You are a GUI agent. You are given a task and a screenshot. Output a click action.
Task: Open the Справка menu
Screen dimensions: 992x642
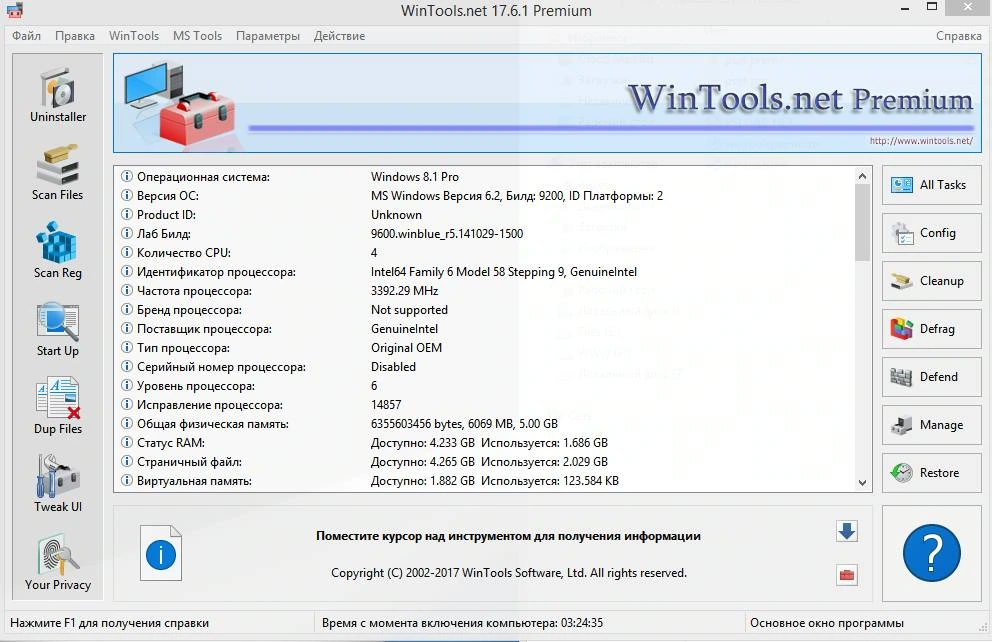(958, 36)
